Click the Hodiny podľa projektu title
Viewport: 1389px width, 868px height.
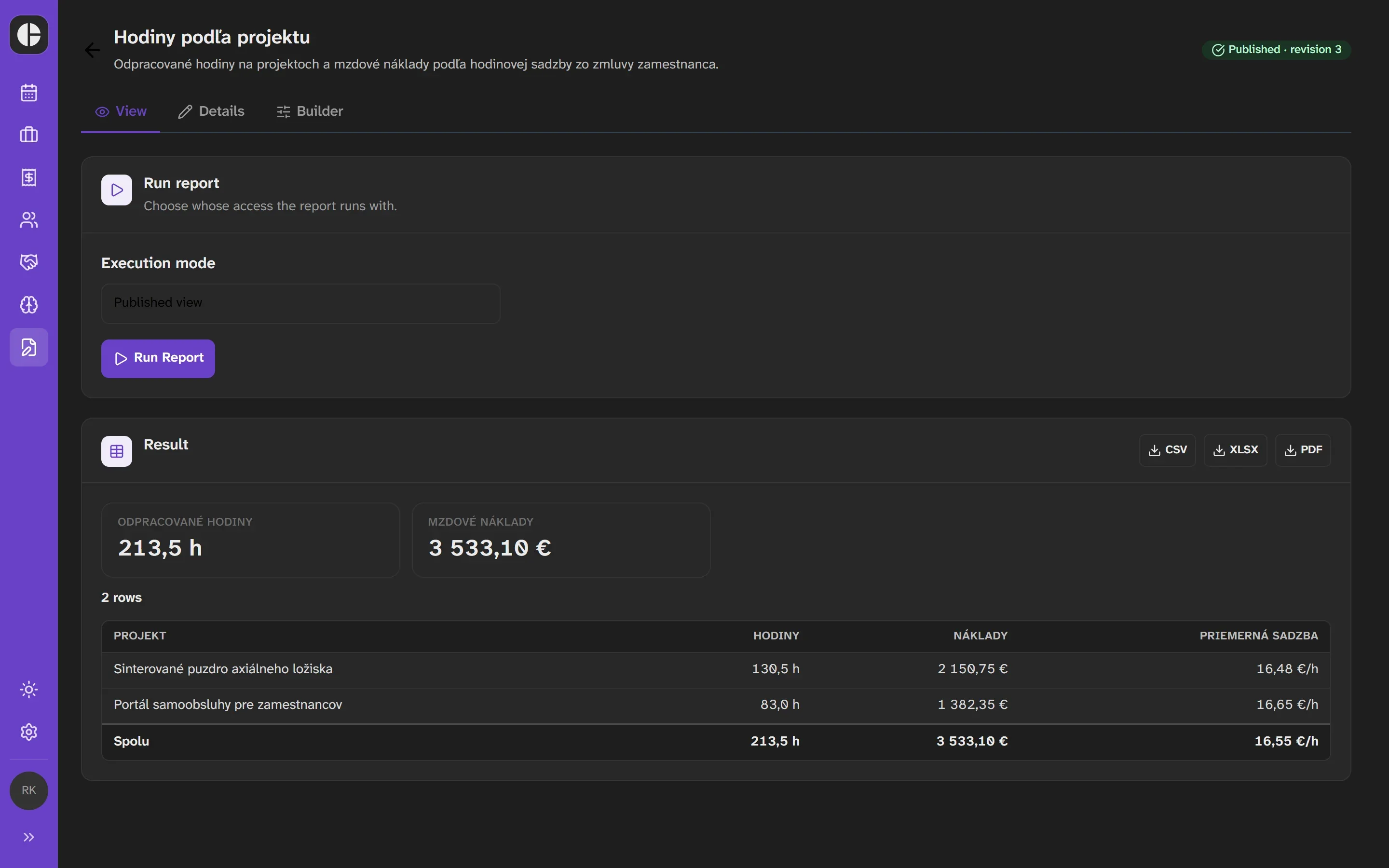coord(212,37)
